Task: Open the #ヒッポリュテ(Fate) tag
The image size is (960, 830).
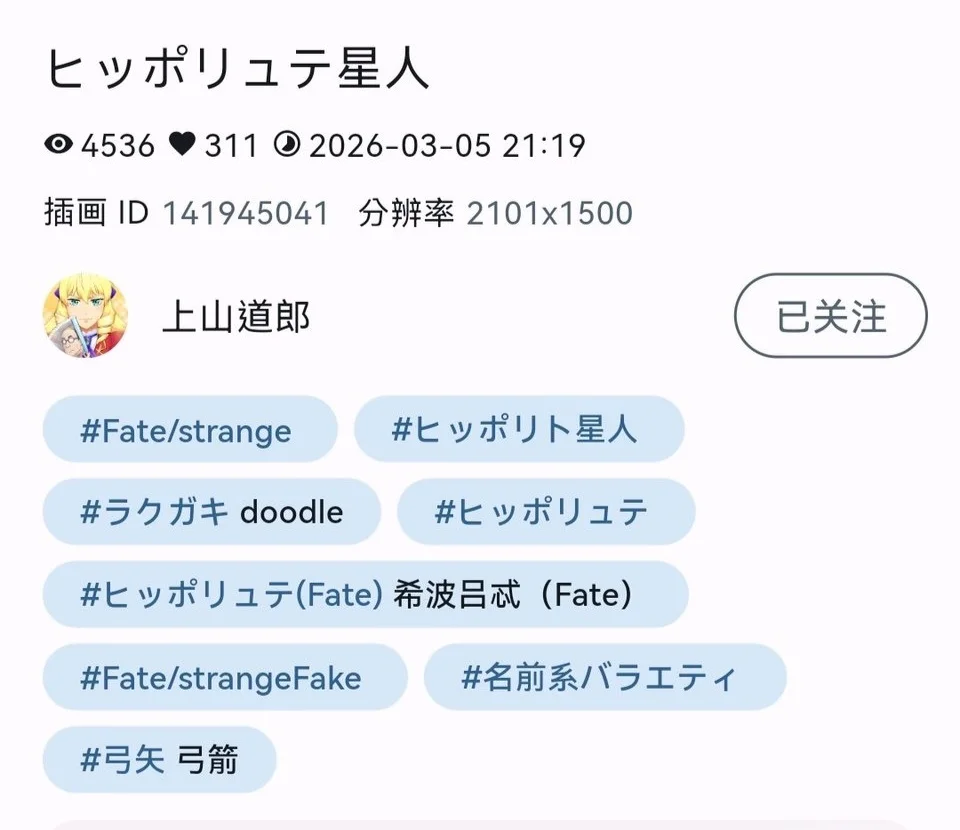Action: (364, 595)
